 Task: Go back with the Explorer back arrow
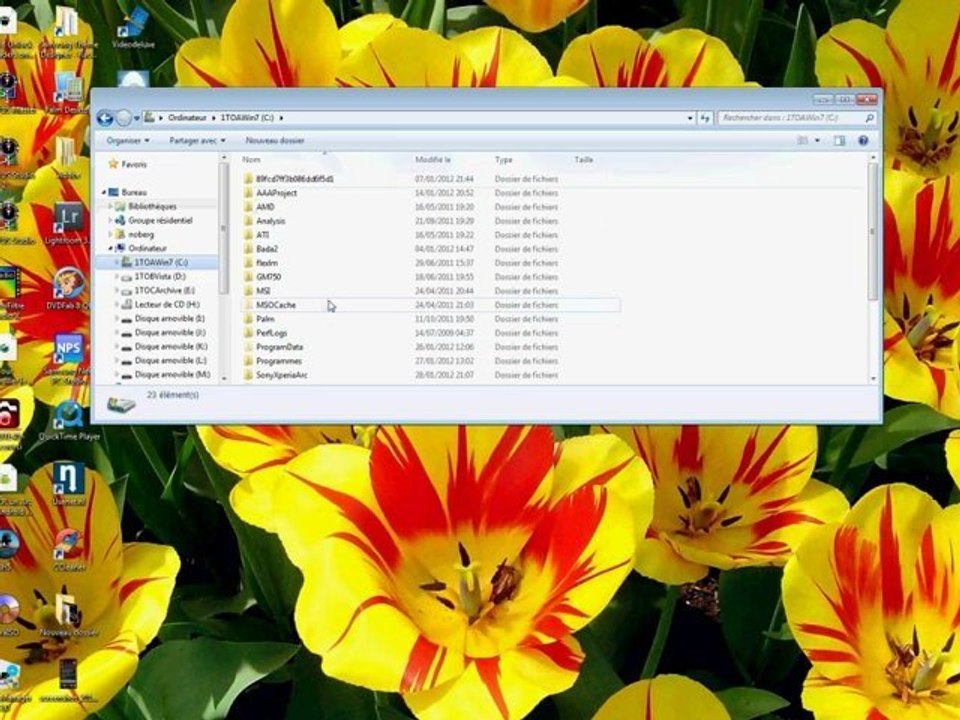coord(105,118)
